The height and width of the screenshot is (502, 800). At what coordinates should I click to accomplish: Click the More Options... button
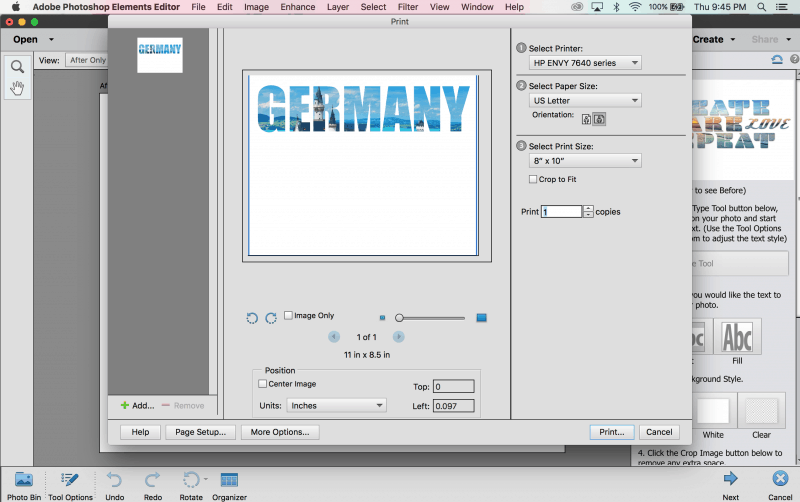pyautogui.click(x=280, y=432)
